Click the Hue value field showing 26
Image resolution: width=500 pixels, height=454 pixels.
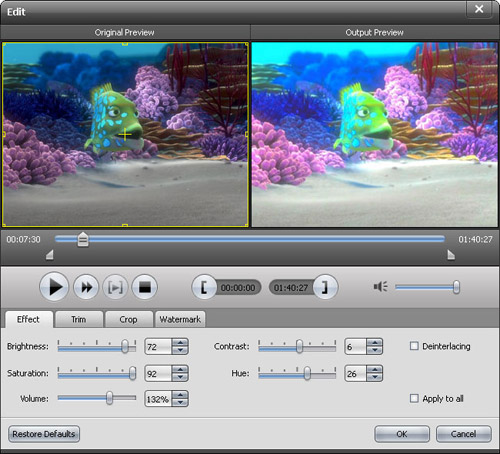[x=356, y=373]
